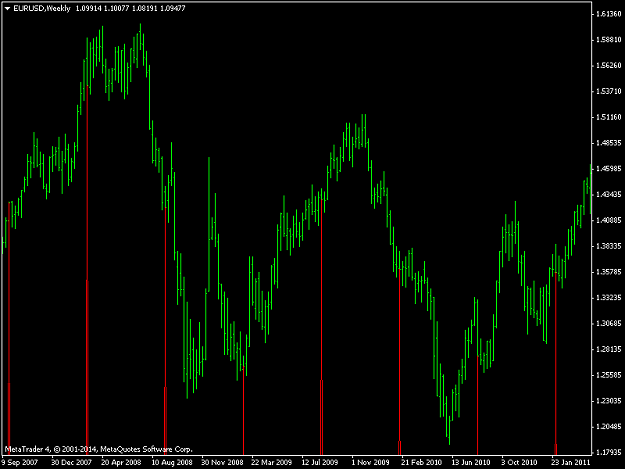Click the 1.38335 price level label
The height and width of the screenshot is (469, 625).
tap(609, 246)
